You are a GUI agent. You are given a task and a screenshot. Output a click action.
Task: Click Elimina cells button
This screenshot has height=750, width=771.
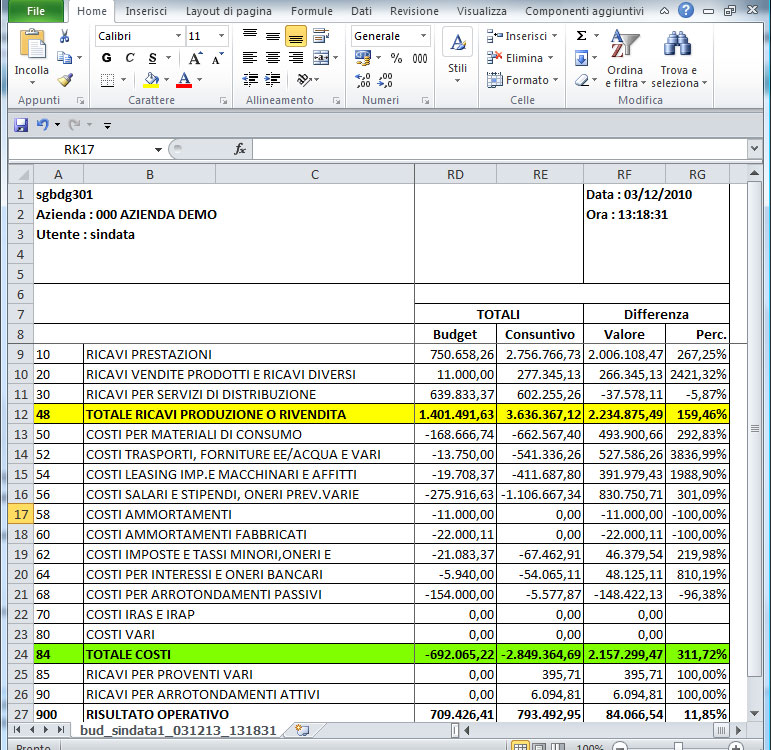520,58
